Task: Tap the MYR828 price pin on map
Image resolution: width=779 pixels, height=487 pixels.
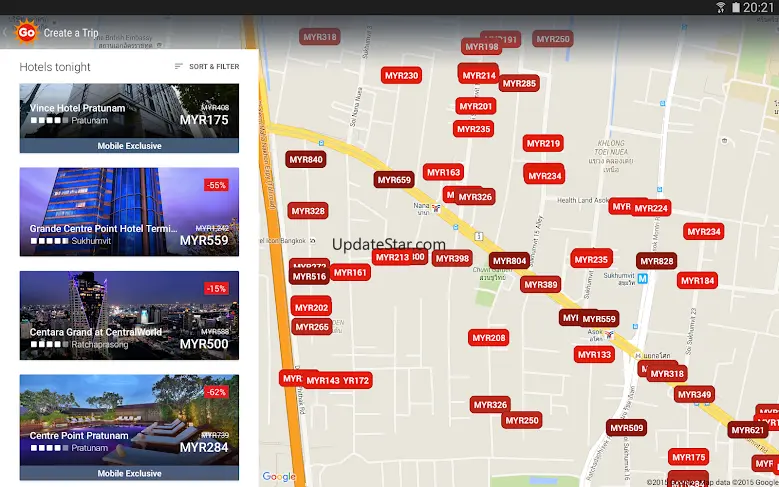Action: [656, 261]
